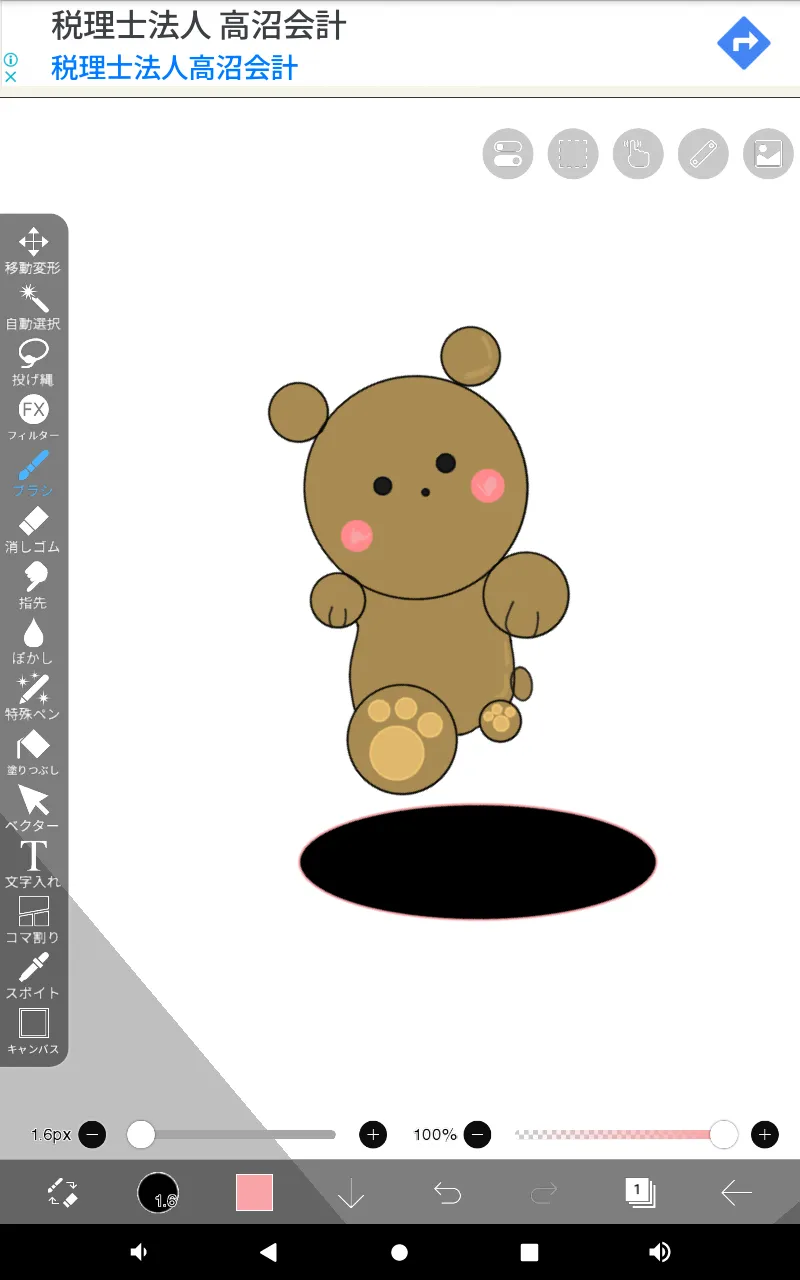
Task: Select the Special Pen (特殊ペン) tool
Action: (x=33, y=698)
